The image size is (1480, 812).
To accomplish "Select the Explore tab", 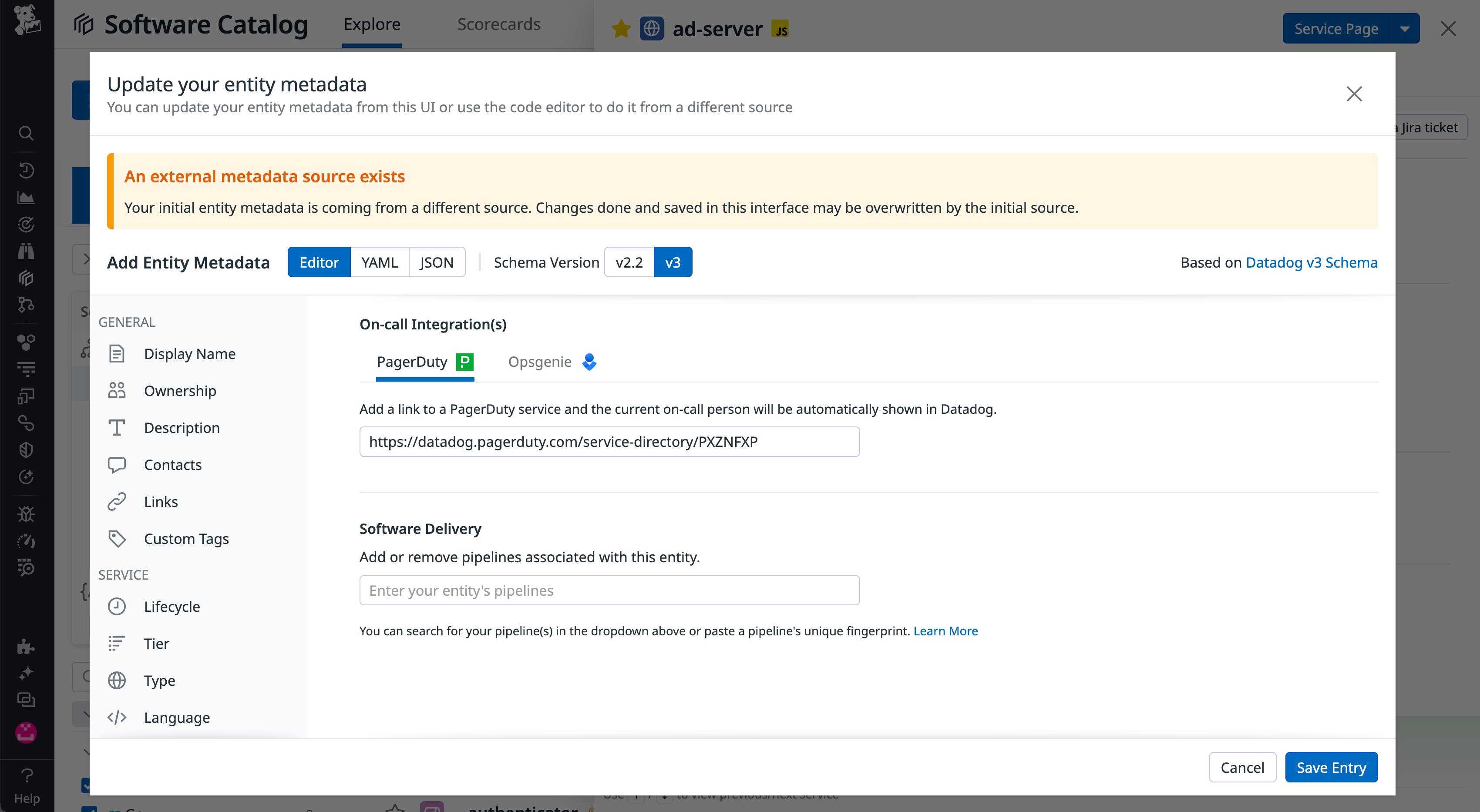I will point(372,24).
